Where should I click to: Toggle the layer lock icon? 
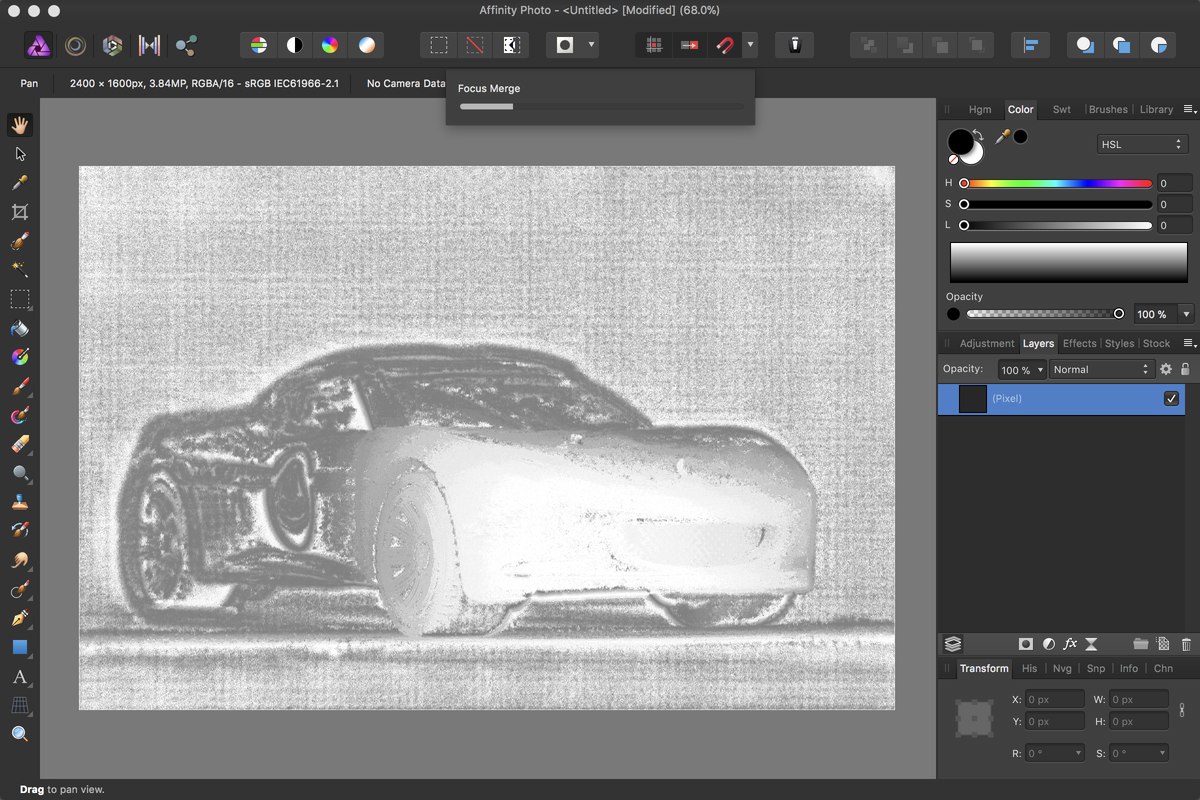[x=1185, y=369]
